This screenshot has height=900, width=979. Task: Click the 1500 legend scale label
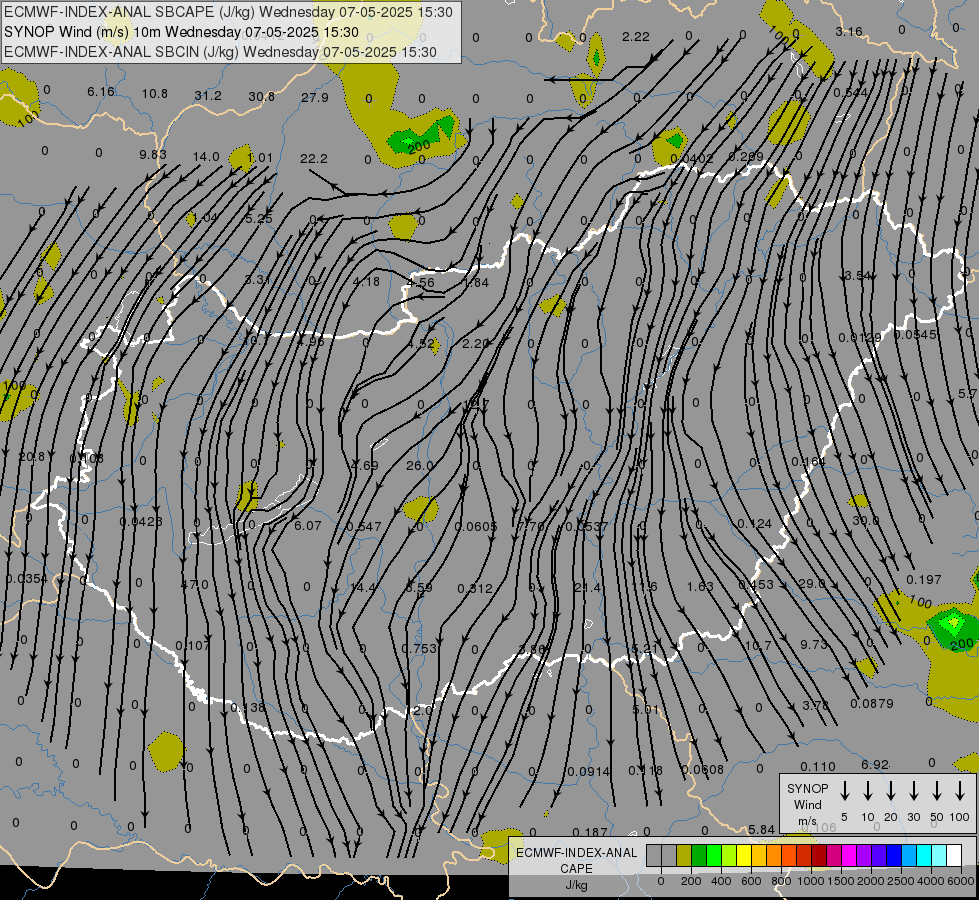click(840, 881)
